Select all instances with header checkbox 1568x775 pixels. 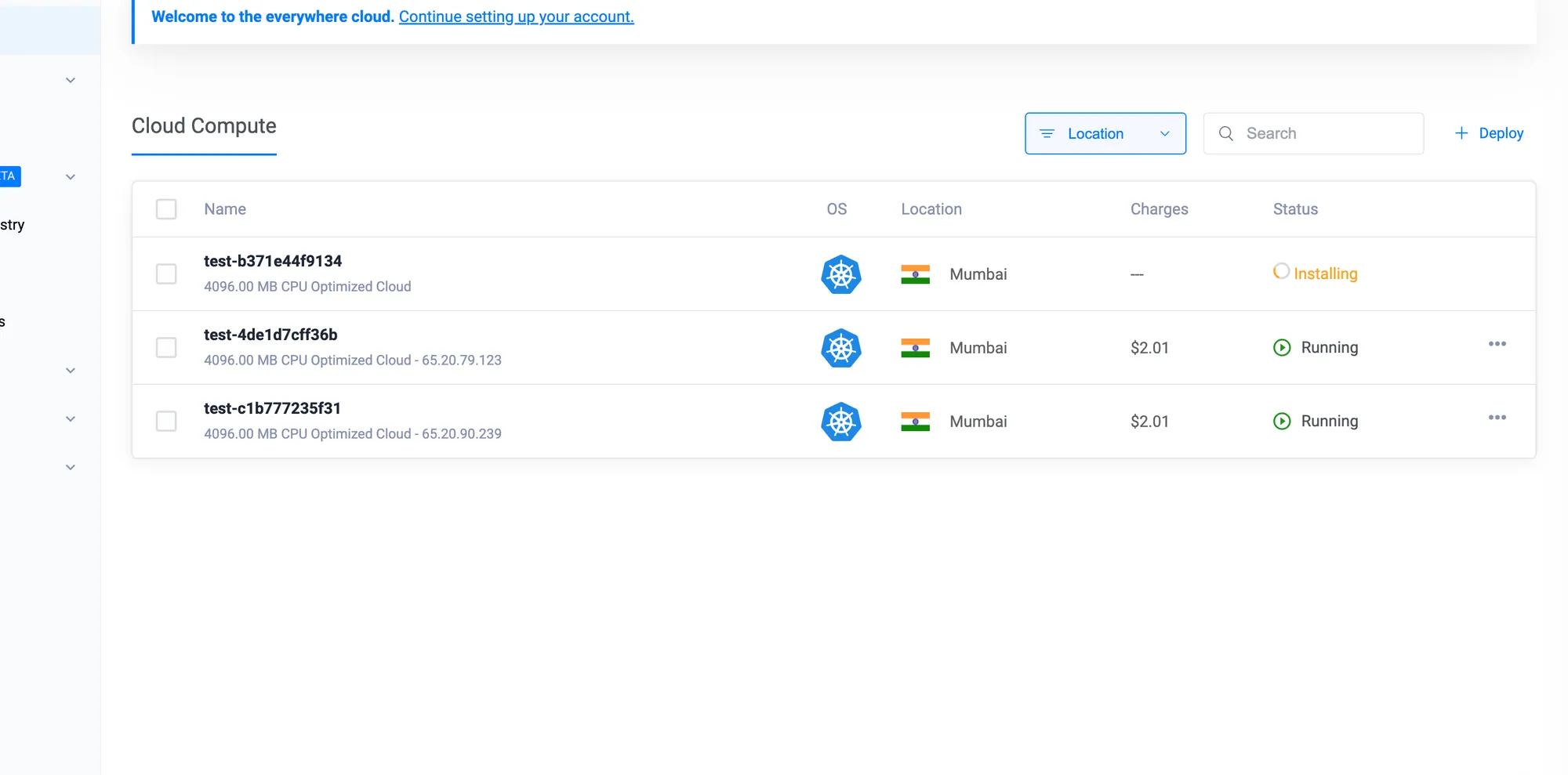166,209
